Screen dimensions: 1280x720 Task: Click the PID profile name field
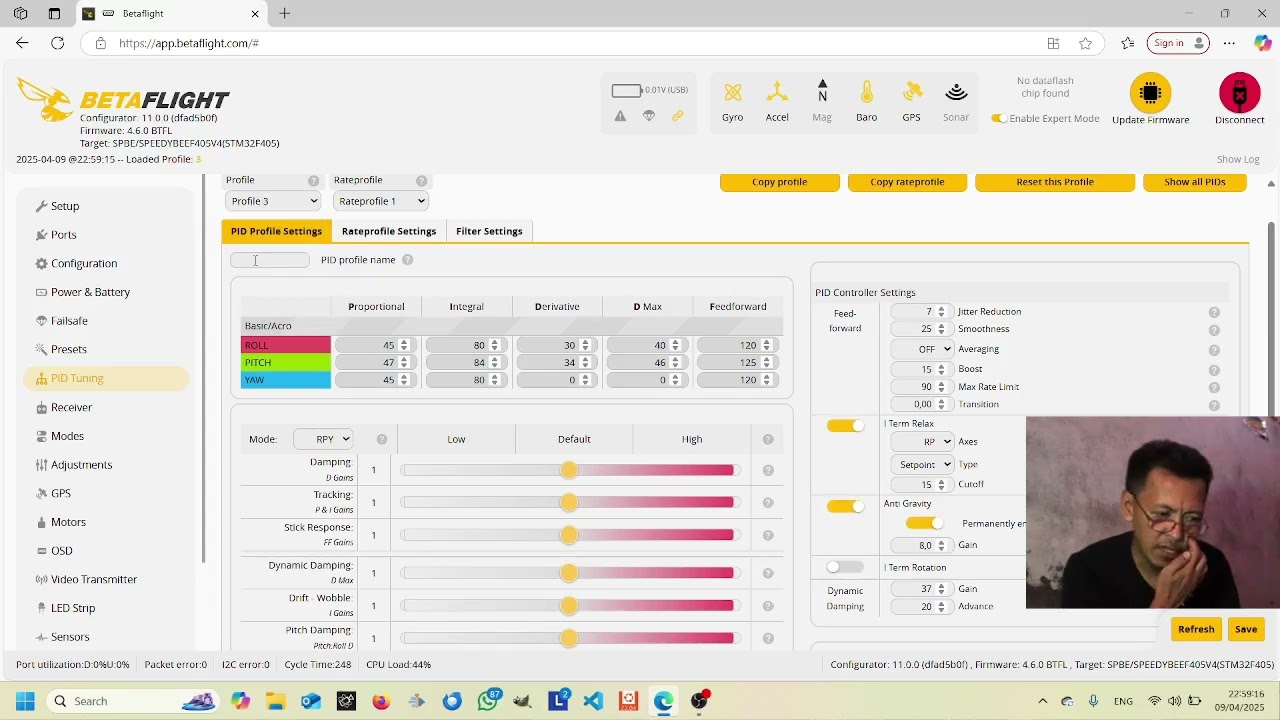270,260
